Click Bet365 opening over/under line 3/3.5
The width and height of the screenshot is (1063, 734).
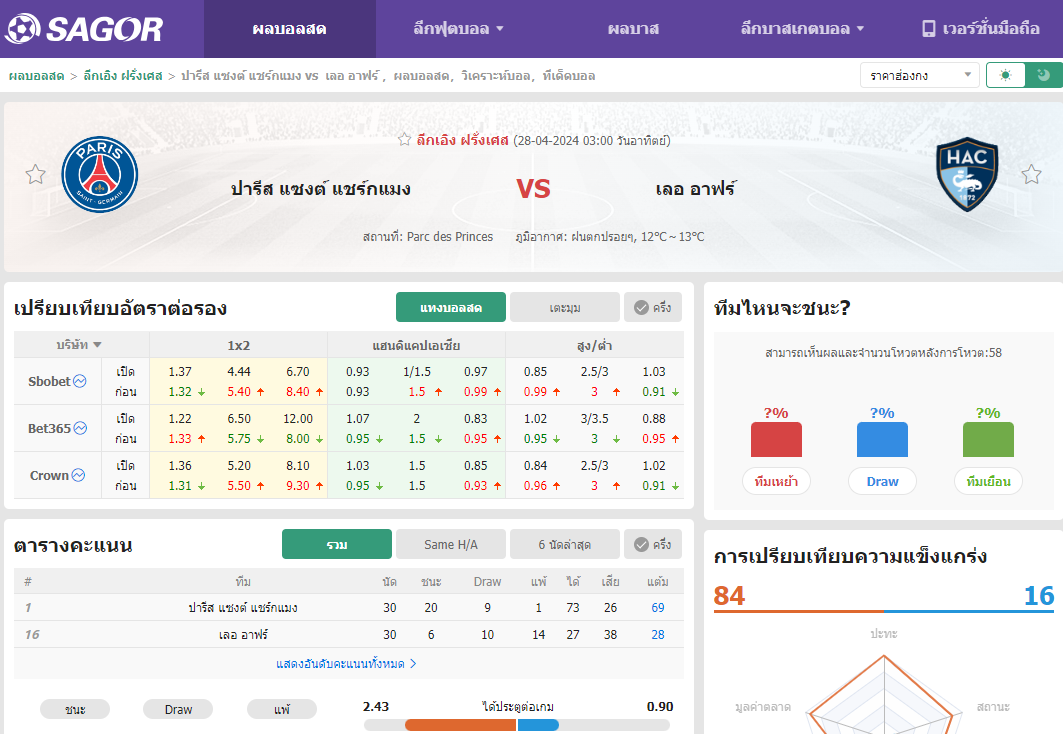(x=595, y=419)
